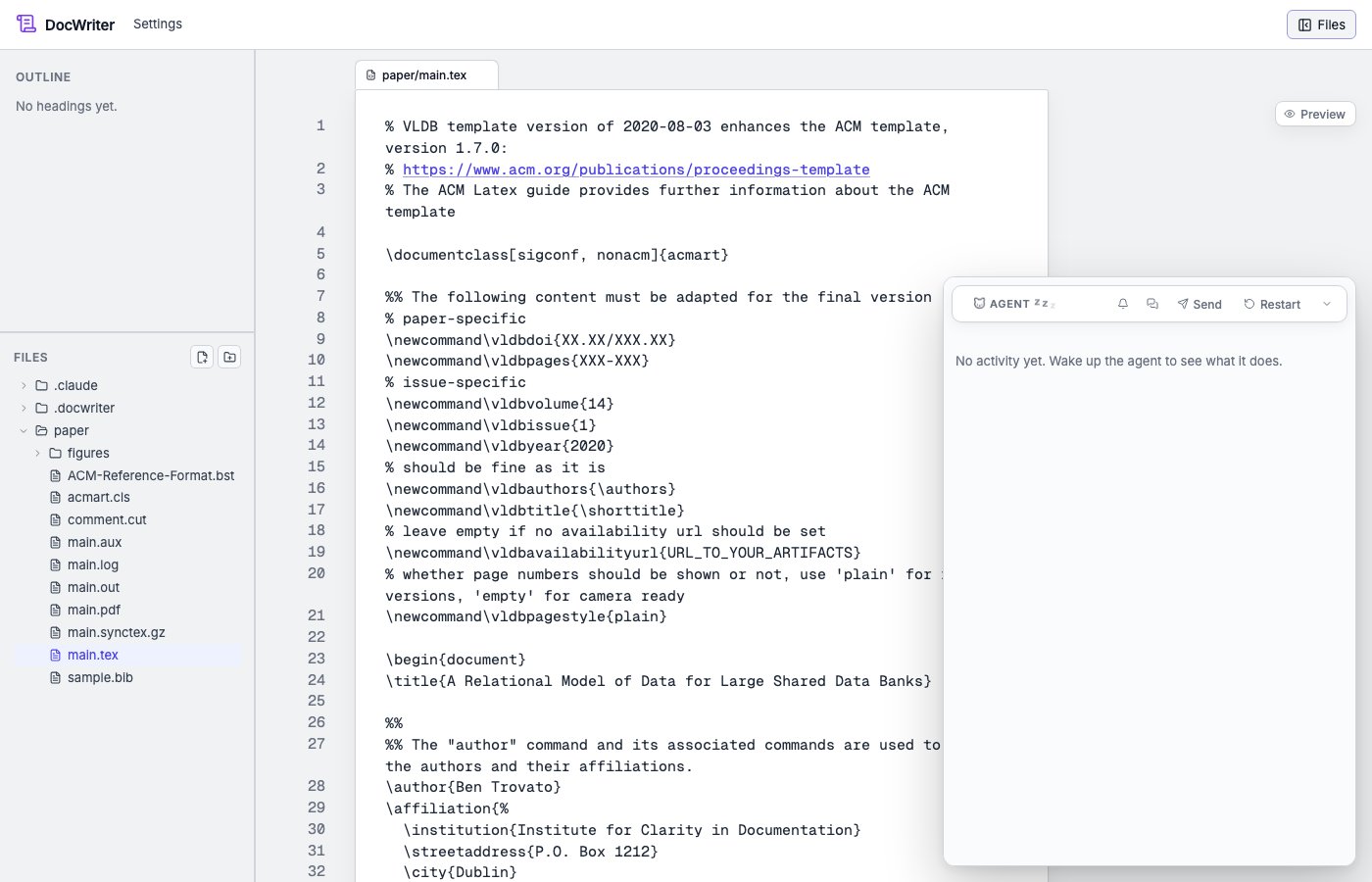Screen dimensions: 1372x882
Task: Click file icon beside main.out
Action: 56,587
